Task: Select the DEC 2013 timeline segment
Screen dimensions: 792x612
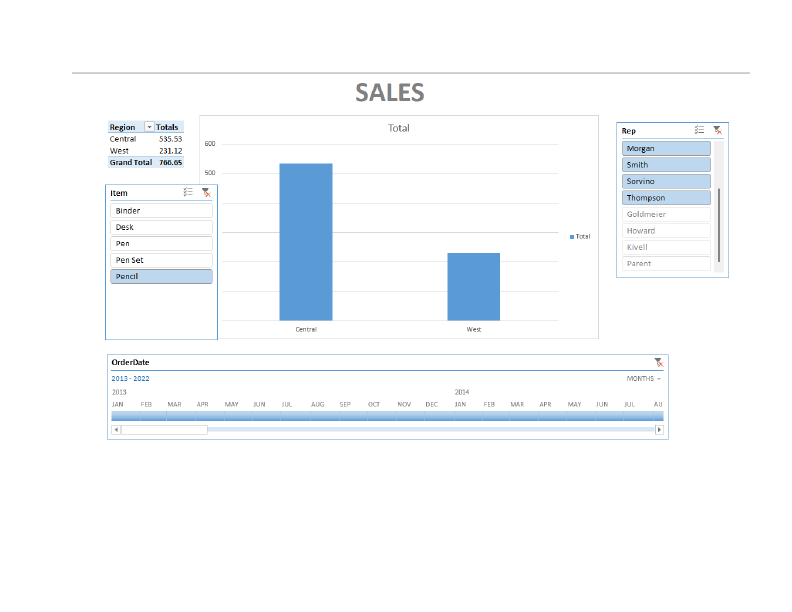Action: [x=439, y=416]
